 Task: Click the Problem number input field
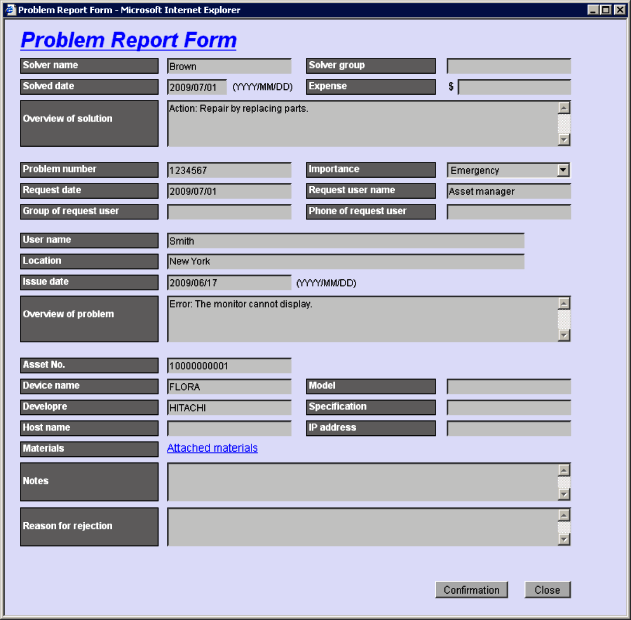229,170
